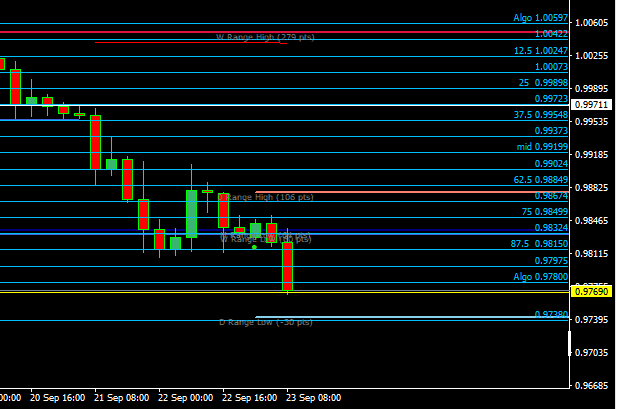Select the yellow current price tag 0.97690

591,292
